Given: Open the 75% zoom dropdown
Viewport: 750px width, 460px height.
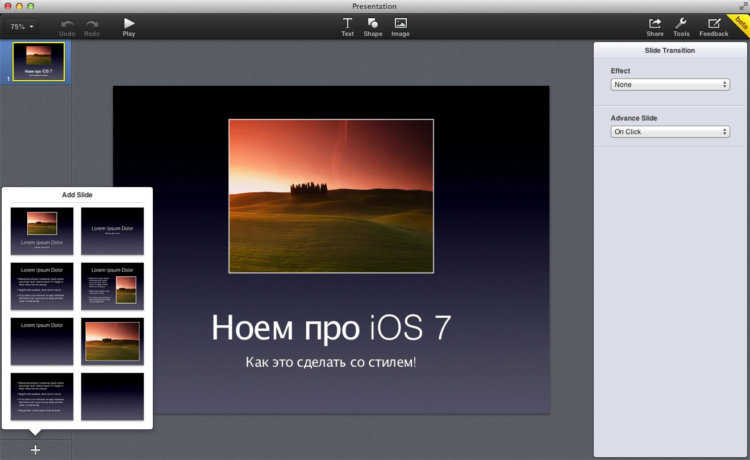Looking at the screenshot, I should pyautogui.click(x=22, y=26).
